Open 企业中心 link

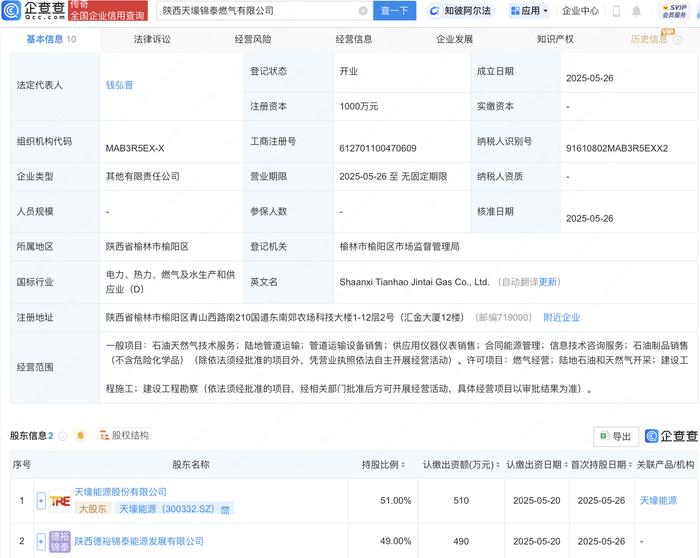[x=580, y=11]
